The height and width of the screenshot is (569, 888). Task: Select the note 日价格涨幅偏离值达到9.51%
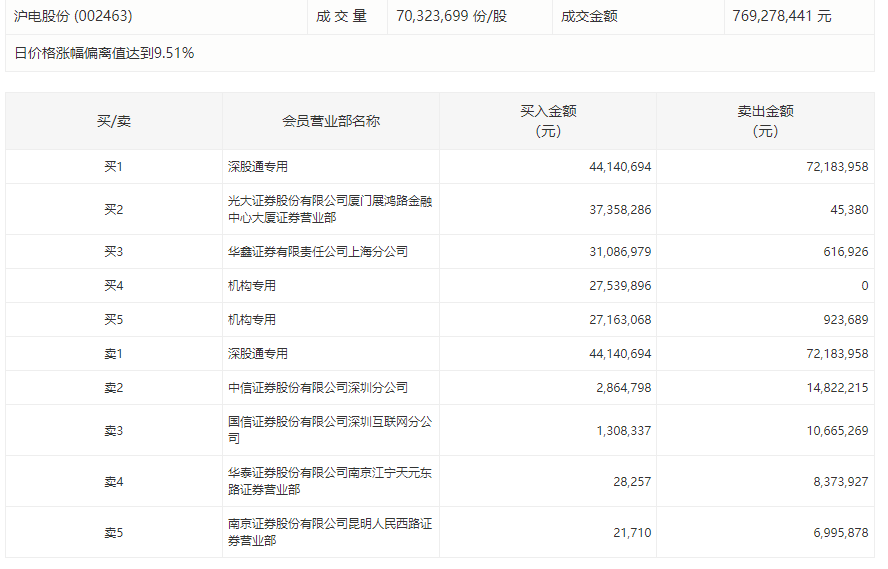tap(104, 53)
